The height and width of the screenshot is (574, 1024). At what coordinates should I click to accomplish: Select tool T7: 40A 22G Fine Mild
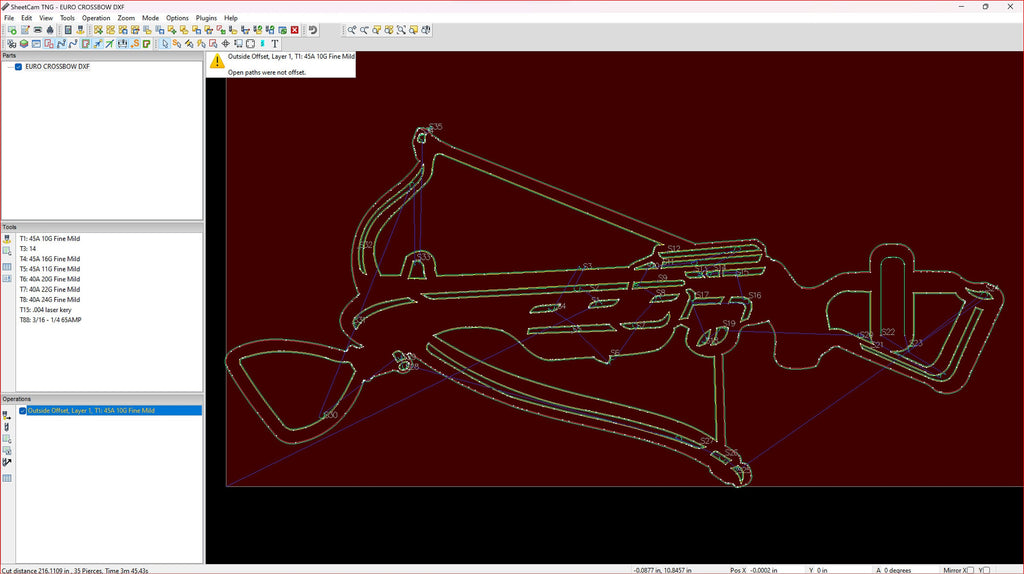[50, 289]
